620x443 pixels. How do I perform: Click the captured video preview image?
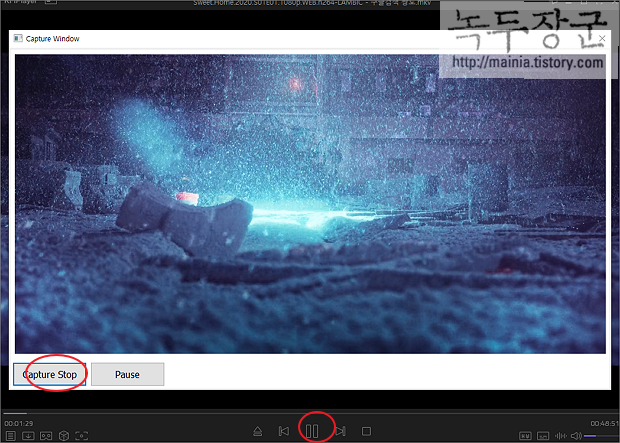pyautogui.click(x=310, y=204)
